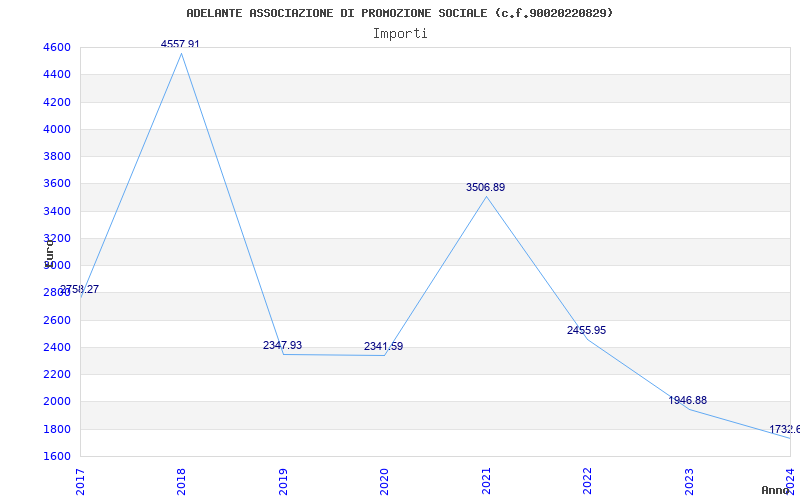Click the y-axis value 3600
This screenshot has height=500, width=800.
tap(57, 183)
